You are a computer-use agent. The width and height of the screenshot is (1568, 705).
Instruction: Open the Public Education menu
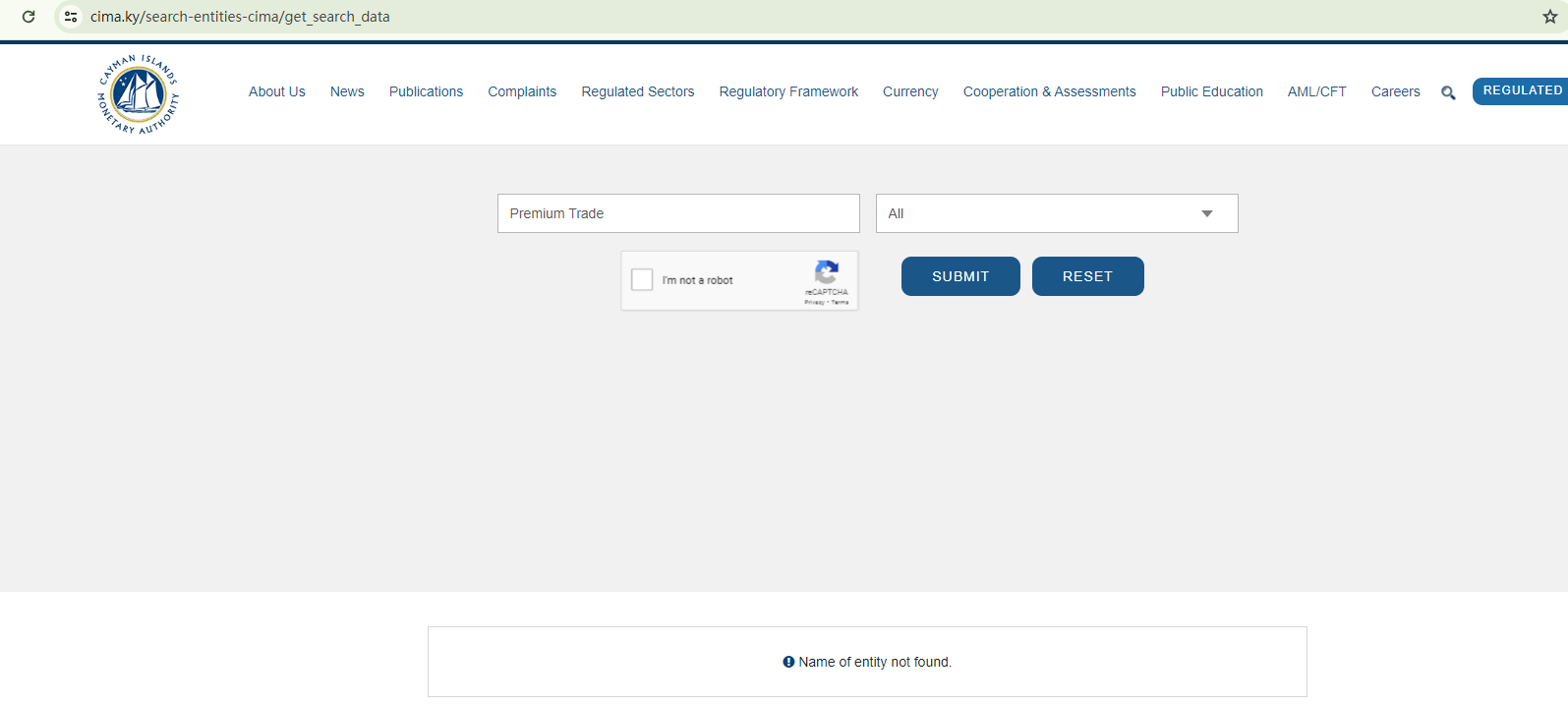[1212, 91]
